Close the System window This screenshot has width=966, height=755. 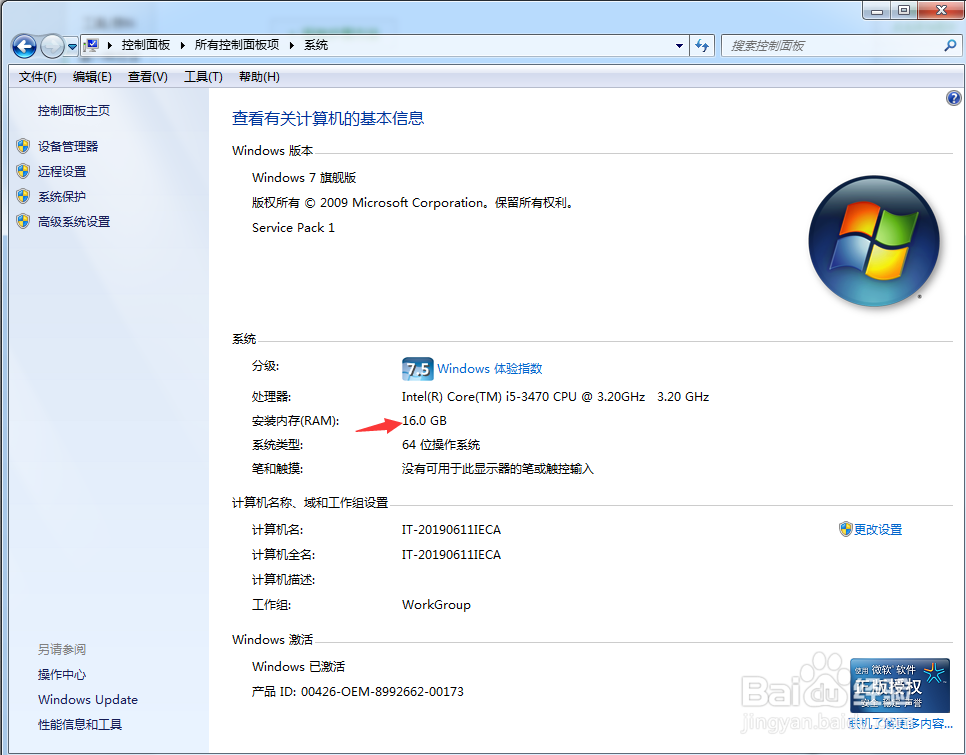tap(941, 10)
